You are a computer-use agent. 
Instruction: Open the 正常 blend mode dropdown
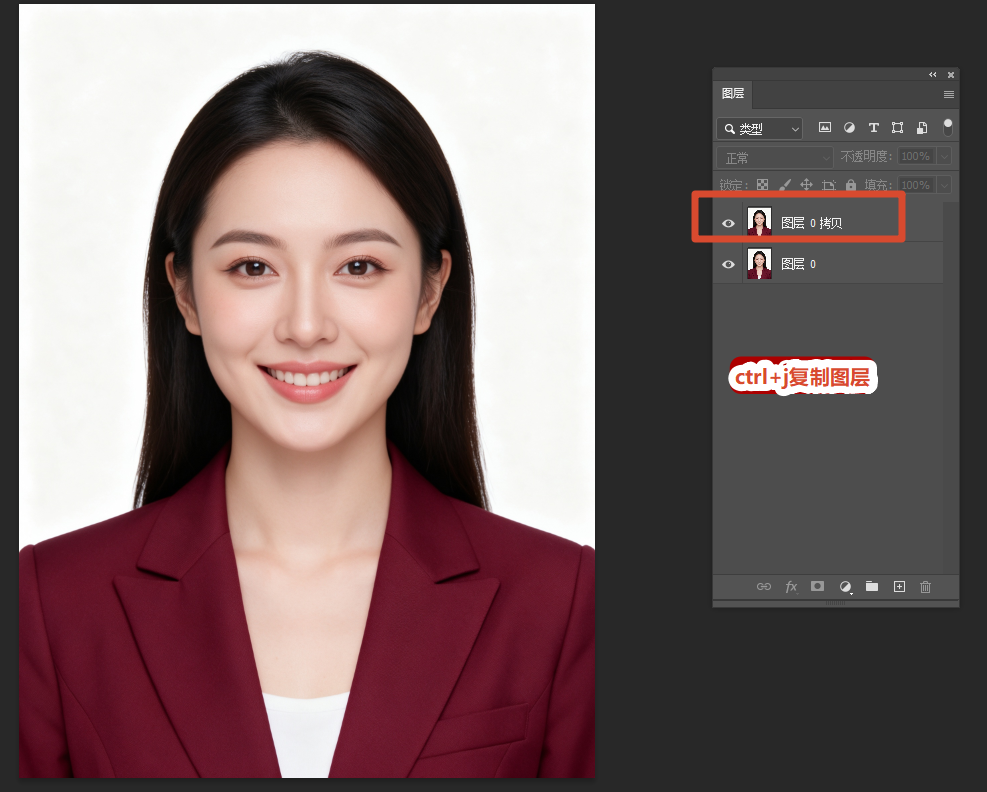pyautogui.click(x=775, y=157)
